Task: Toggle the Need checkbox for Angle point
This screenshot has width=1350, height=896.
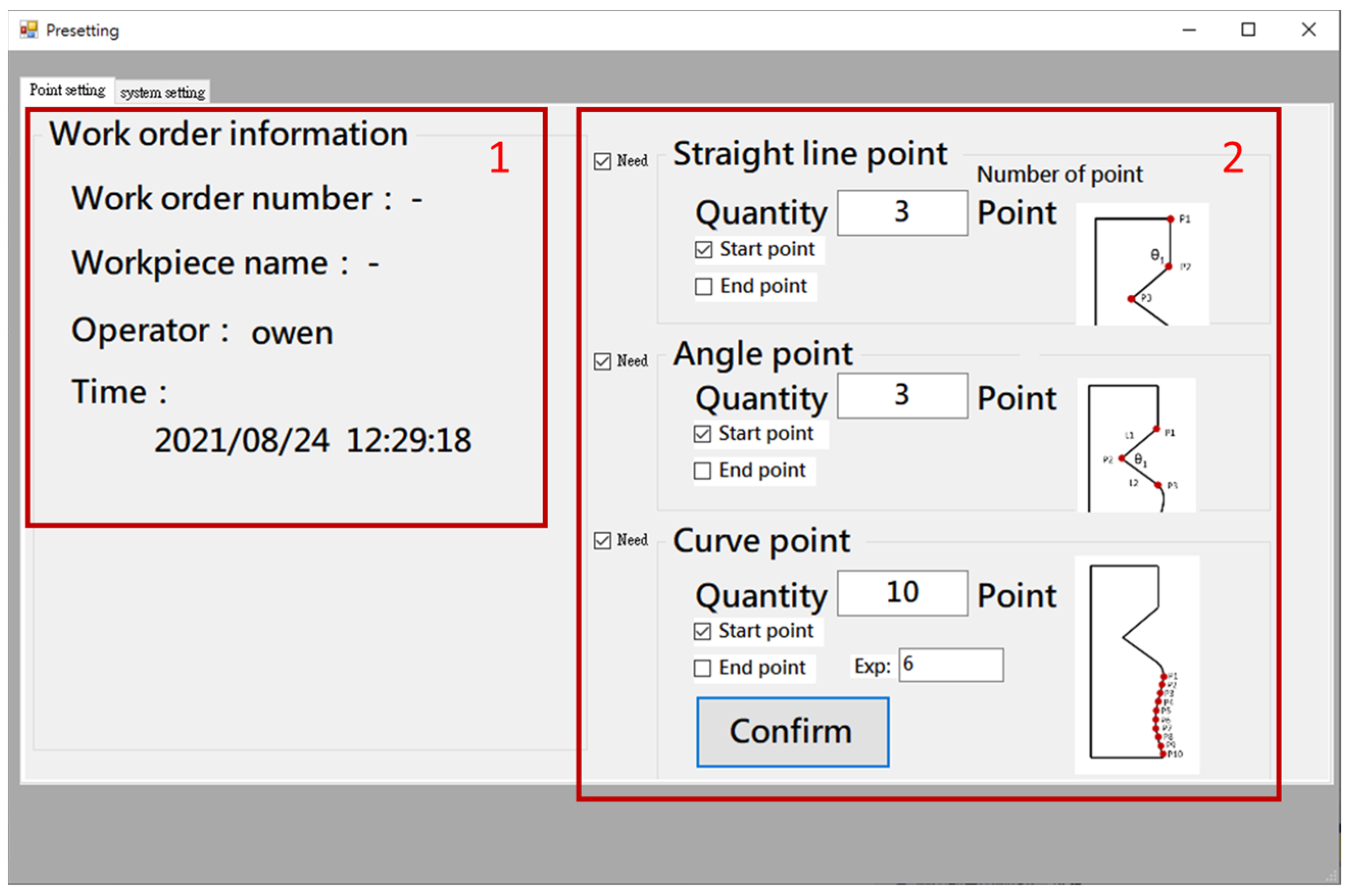Action: [602, 362]
